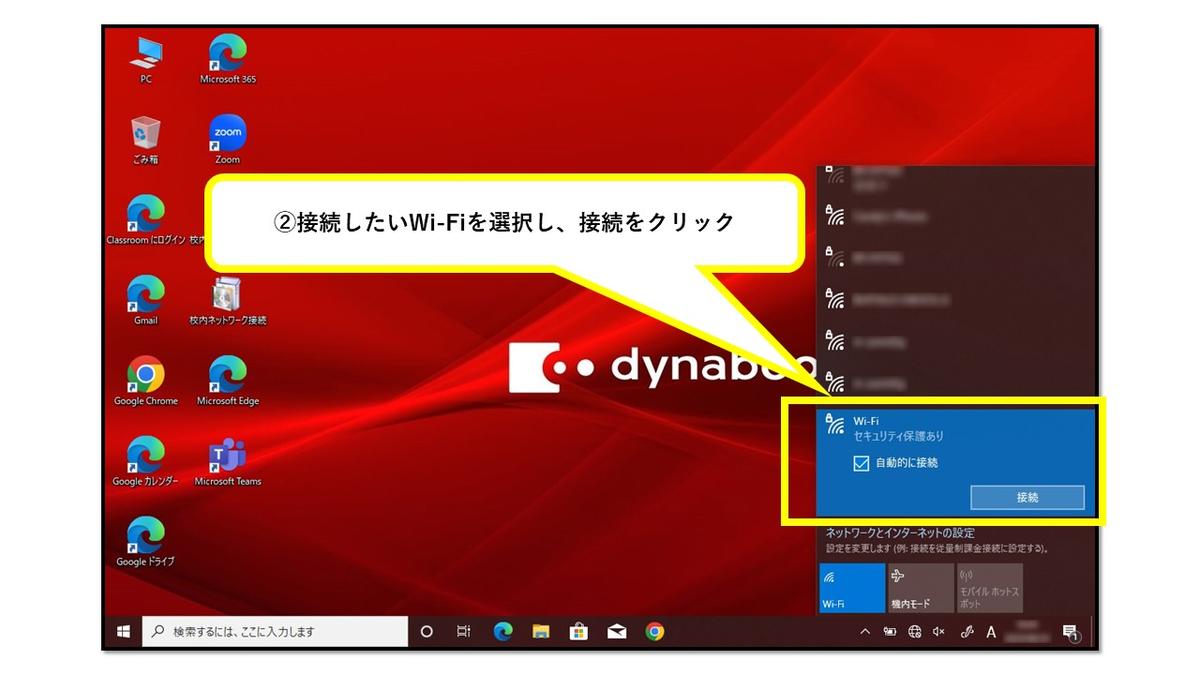Open the notification action center
The height and width of the screenshot is (675, 1200).
pos(1069,632)
